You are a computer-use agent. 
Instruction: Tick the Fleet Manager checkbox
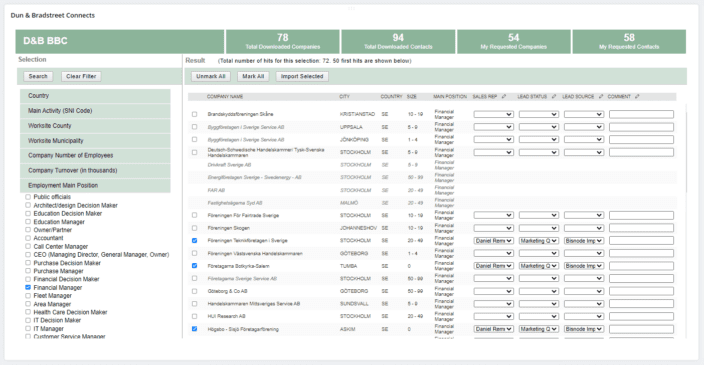tap(28, 295)
